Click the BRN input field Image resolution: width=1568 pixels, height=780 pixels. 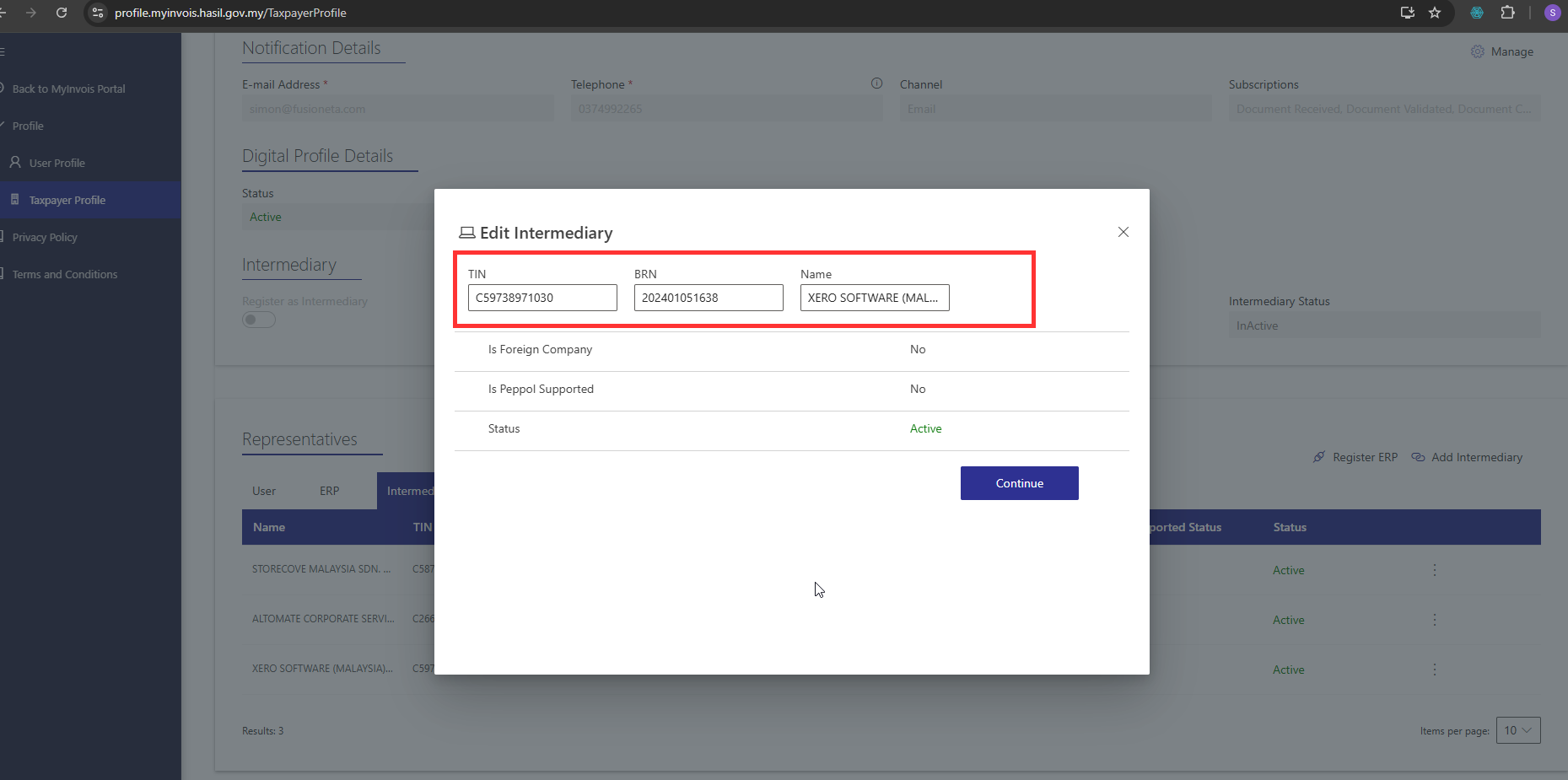point(709,298)
